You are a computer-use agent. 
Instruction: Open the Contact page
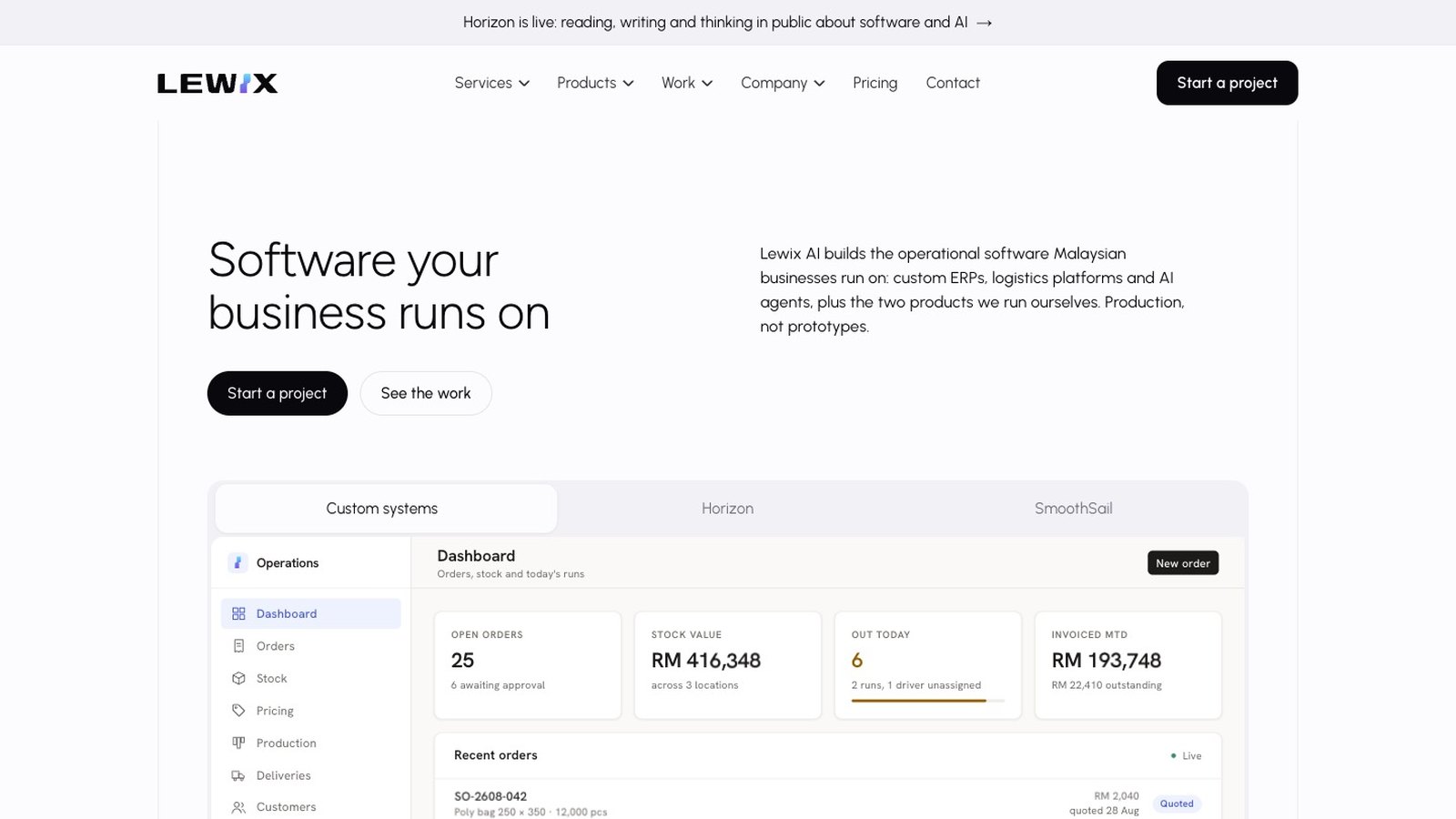(x=953, y=83)
